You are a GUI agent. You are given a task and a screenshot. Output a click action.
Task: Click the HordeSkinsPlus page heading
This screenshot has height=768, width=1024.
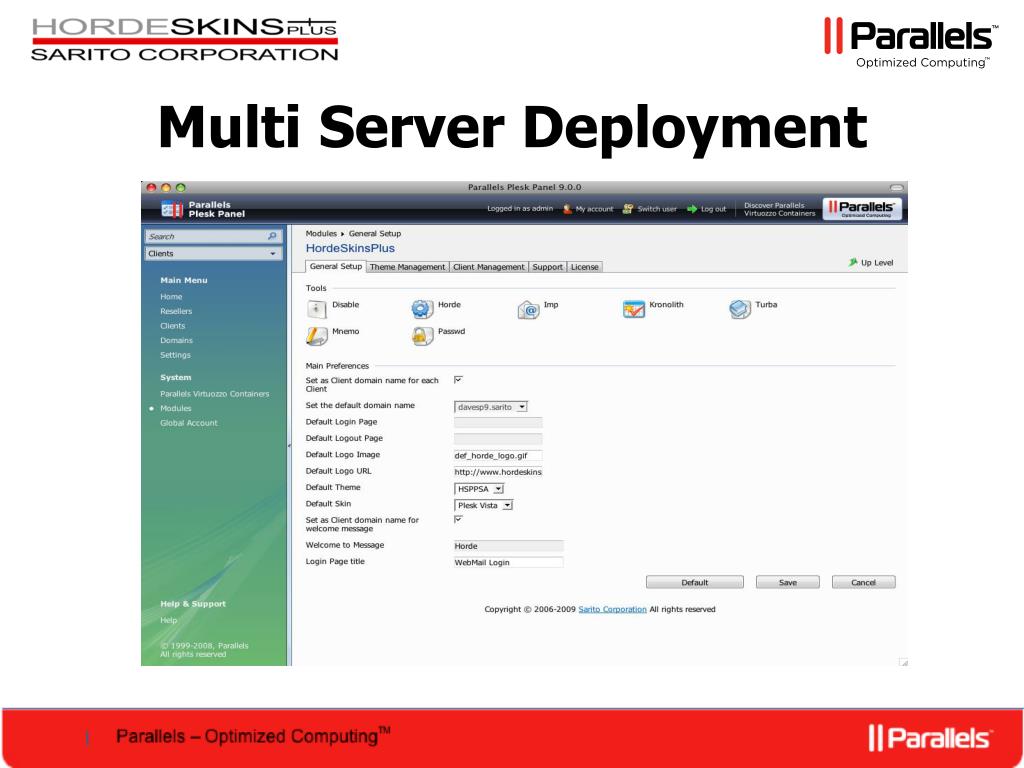point(350,248)
